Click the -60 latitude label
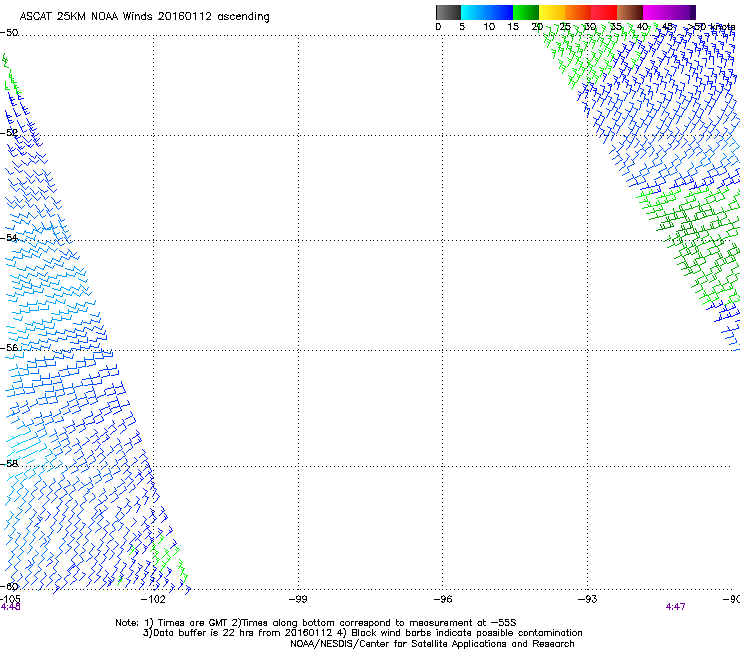740x650 pixels. (x=9, y=587)
